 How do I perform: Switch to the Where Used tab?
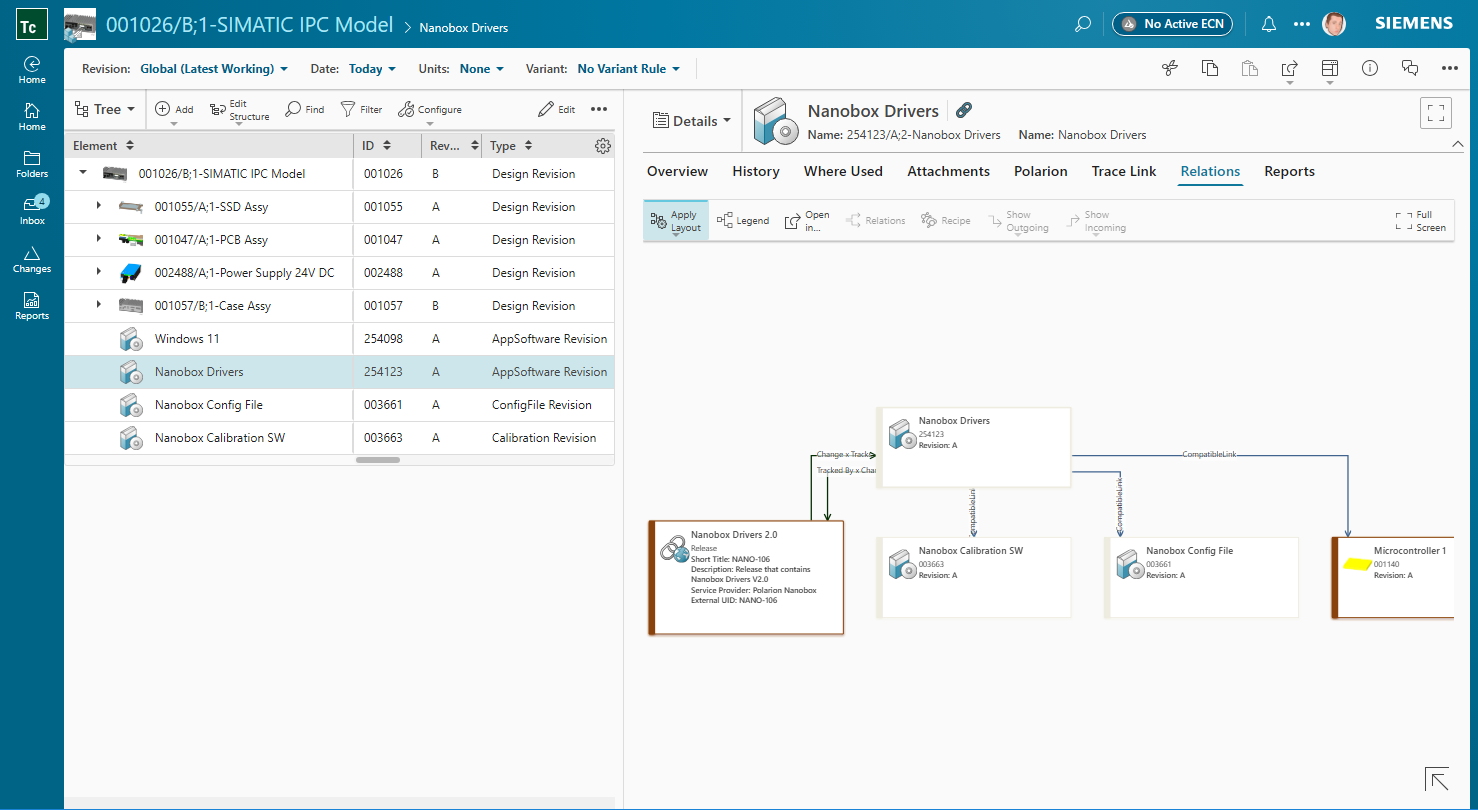[843, 171]
